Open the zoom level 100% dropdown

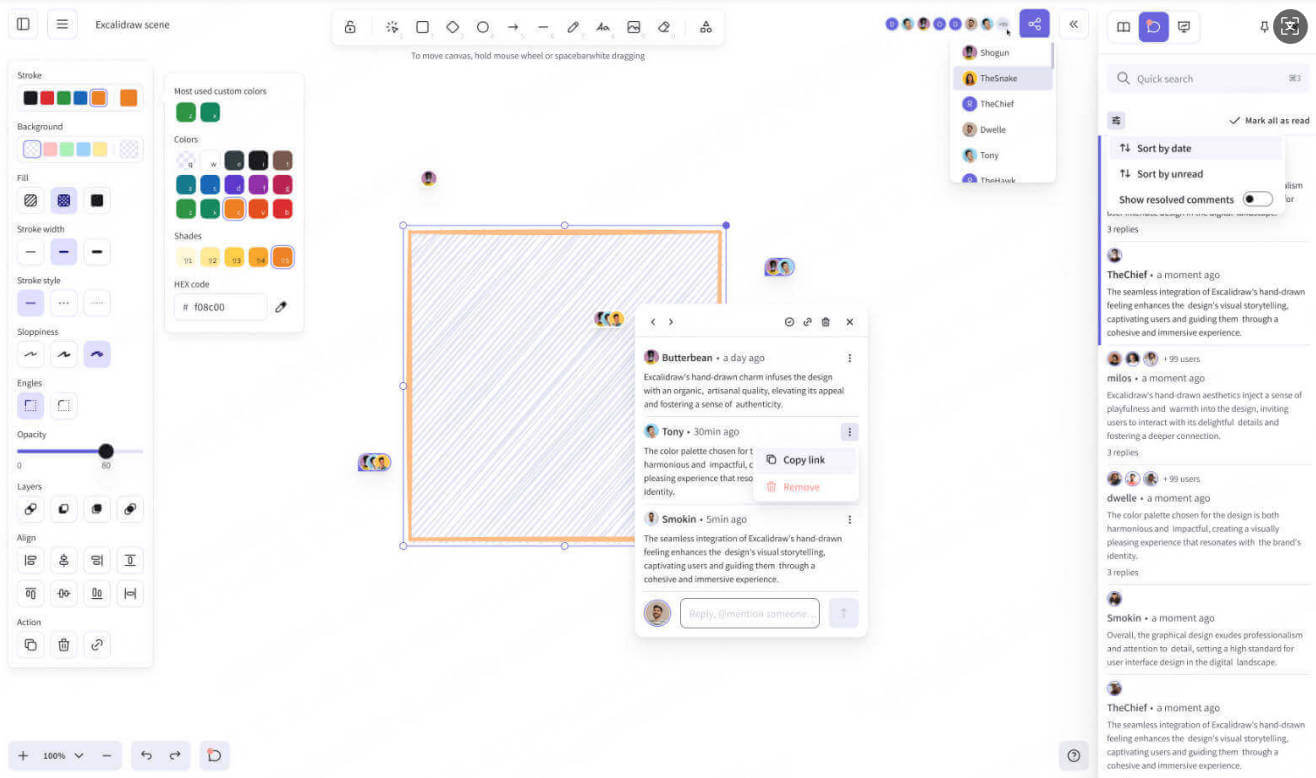coord(64,756)
